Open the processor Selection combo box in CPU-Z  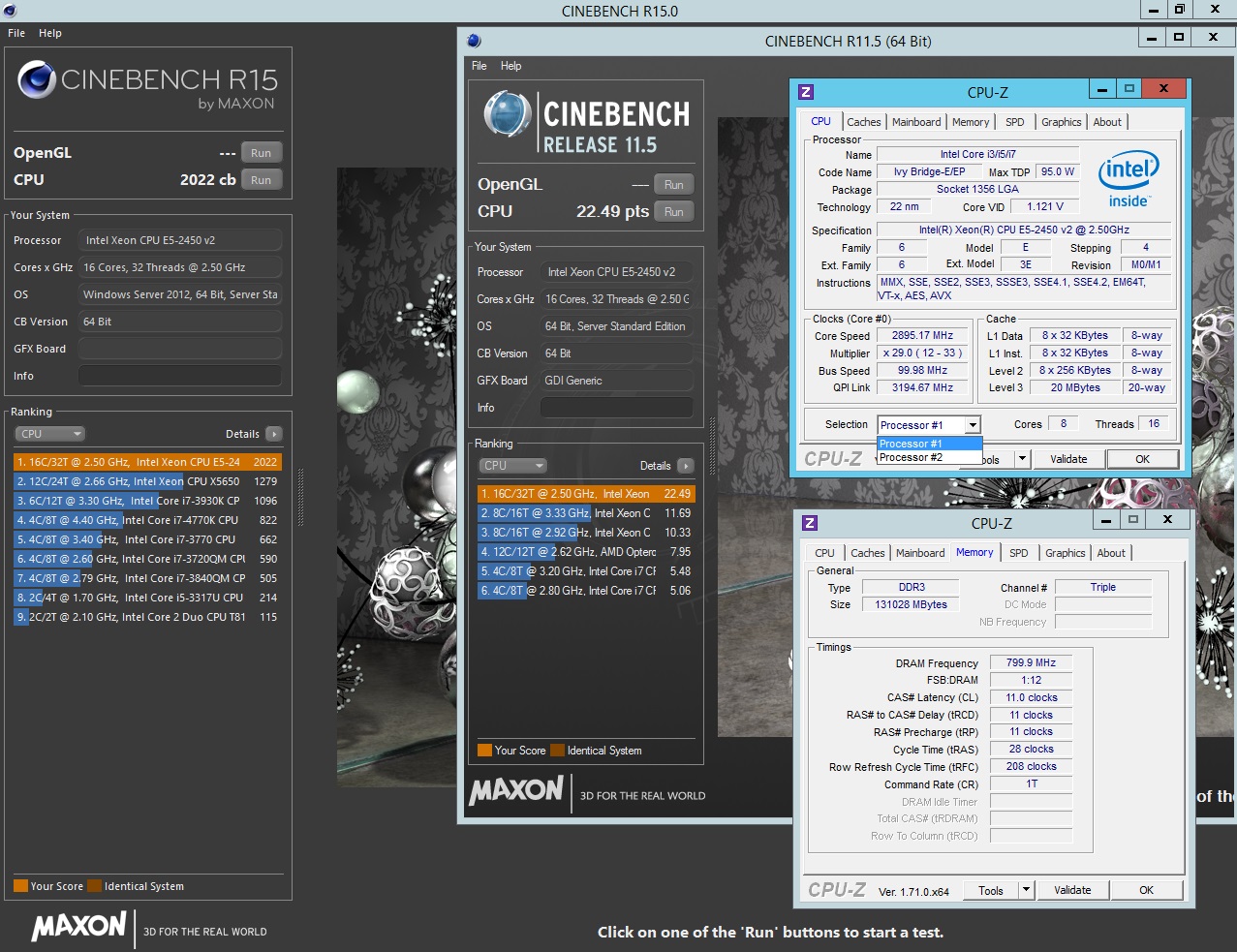(929, 425)
